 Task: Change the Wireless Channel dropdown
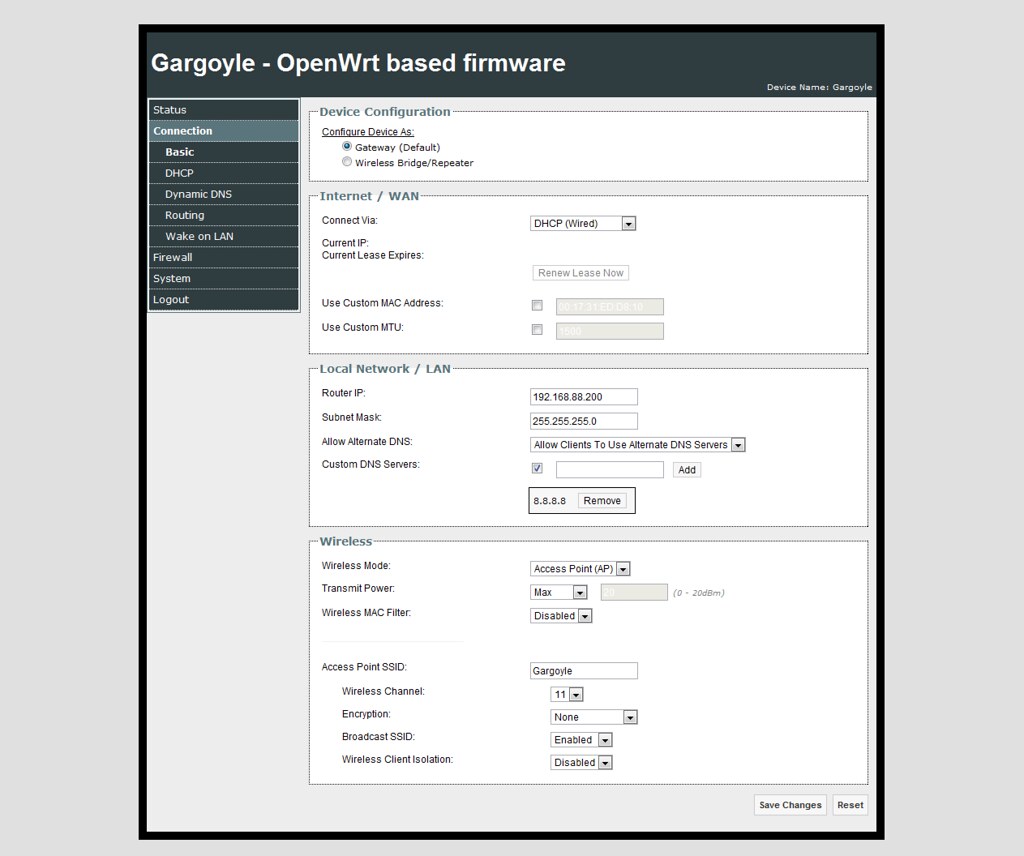click(x=575, y=693)
